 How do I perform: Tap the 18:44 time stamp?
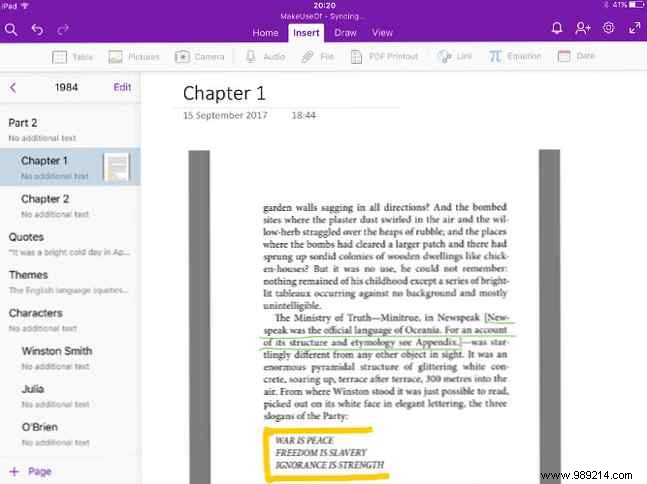(x=304, y=116)
